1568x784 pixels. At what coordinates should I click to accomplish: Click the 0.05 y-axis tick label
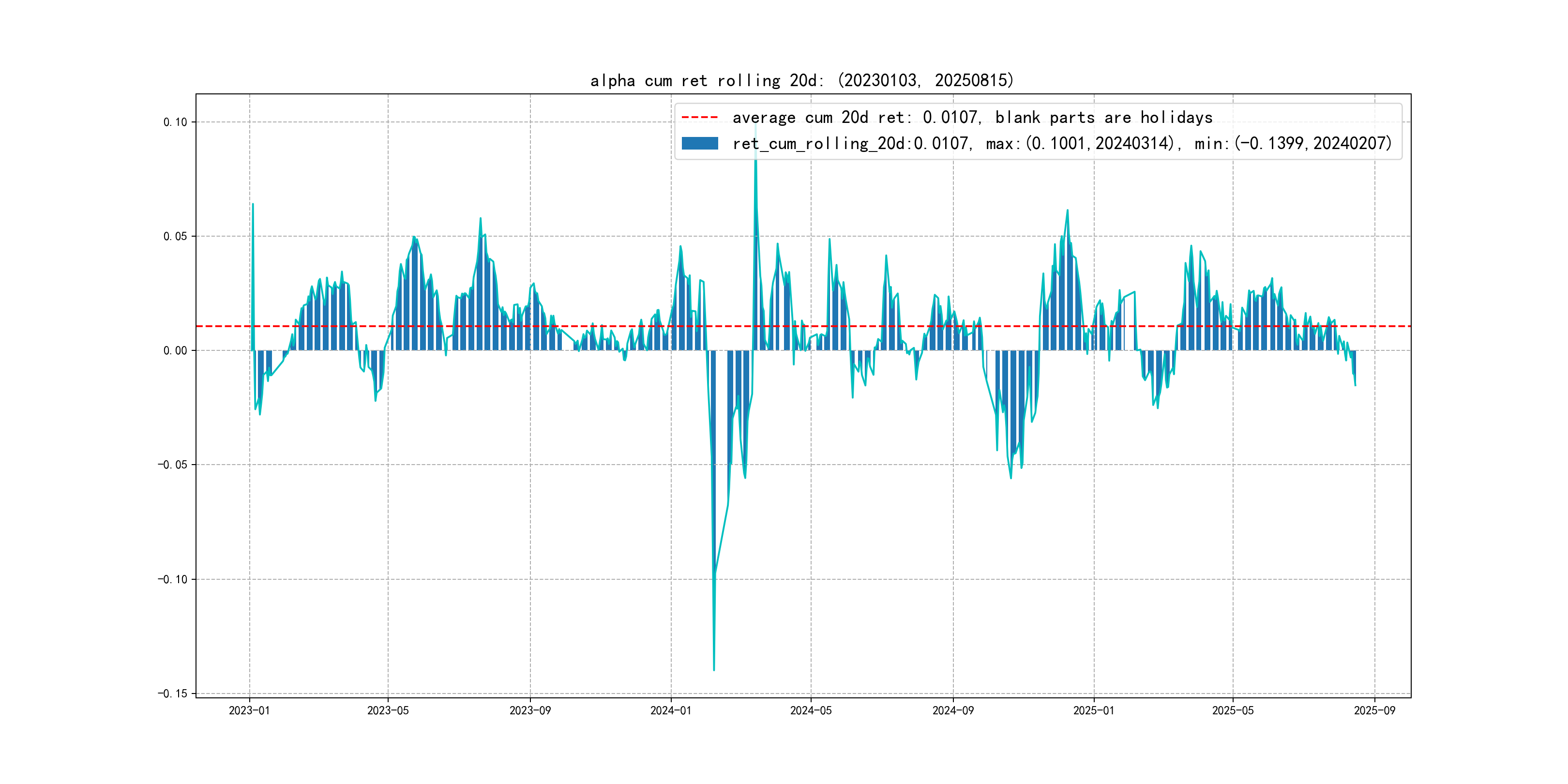point(175,236)
